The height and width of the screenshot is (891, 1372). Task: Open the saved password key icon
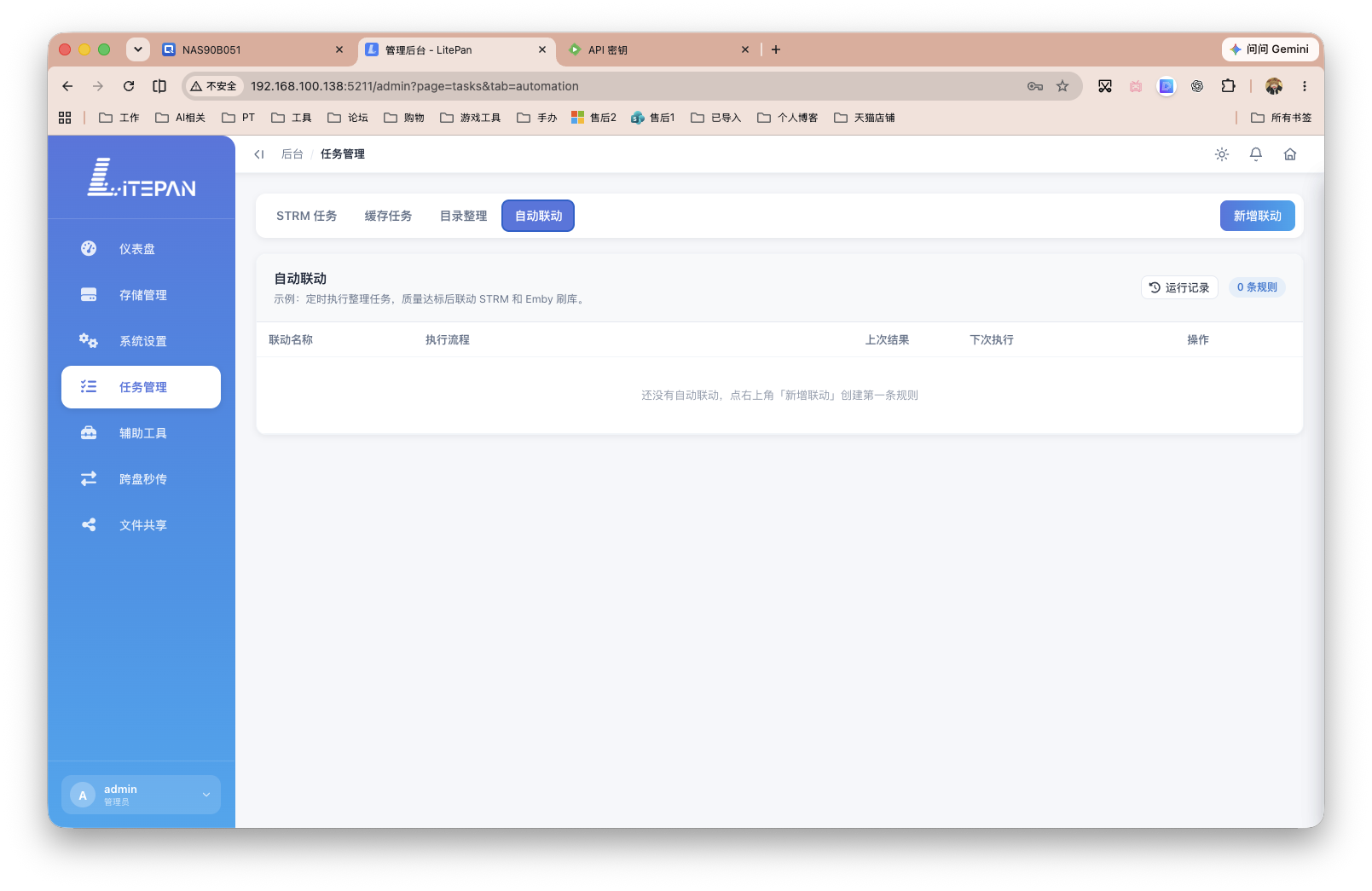point(1035,86)
